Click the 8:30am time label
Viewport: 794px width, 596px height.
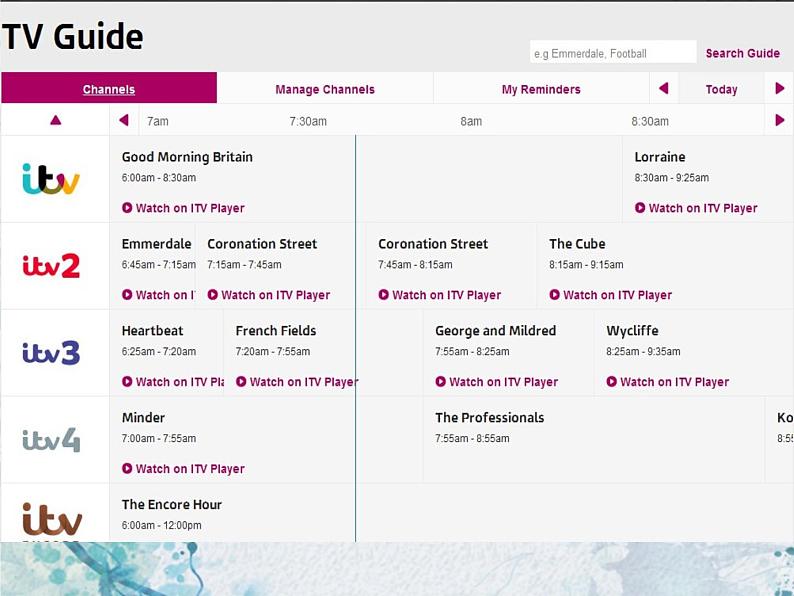650,122
